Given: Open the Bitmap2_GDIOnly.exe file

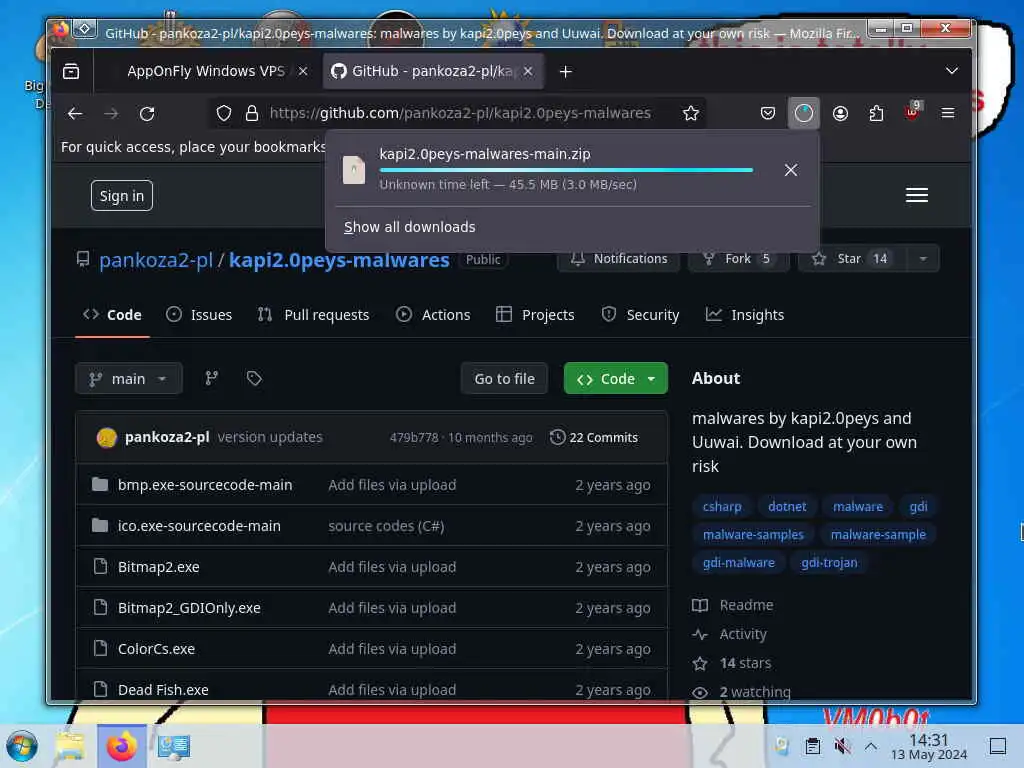Looking at the screenshot, I should (189, 608).
